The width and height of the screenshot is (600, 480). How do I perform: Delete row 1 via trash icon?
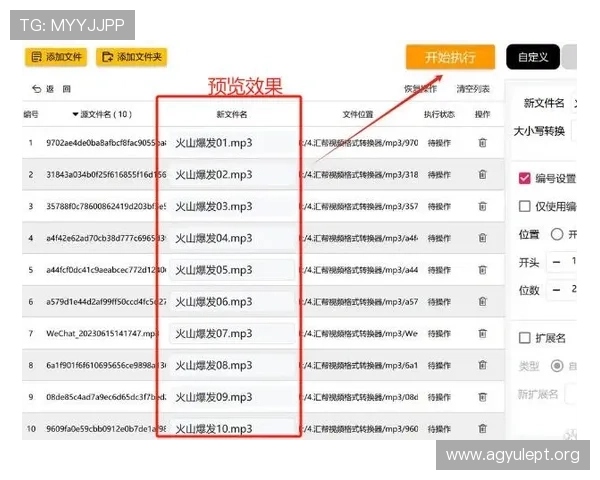[483, 143]
